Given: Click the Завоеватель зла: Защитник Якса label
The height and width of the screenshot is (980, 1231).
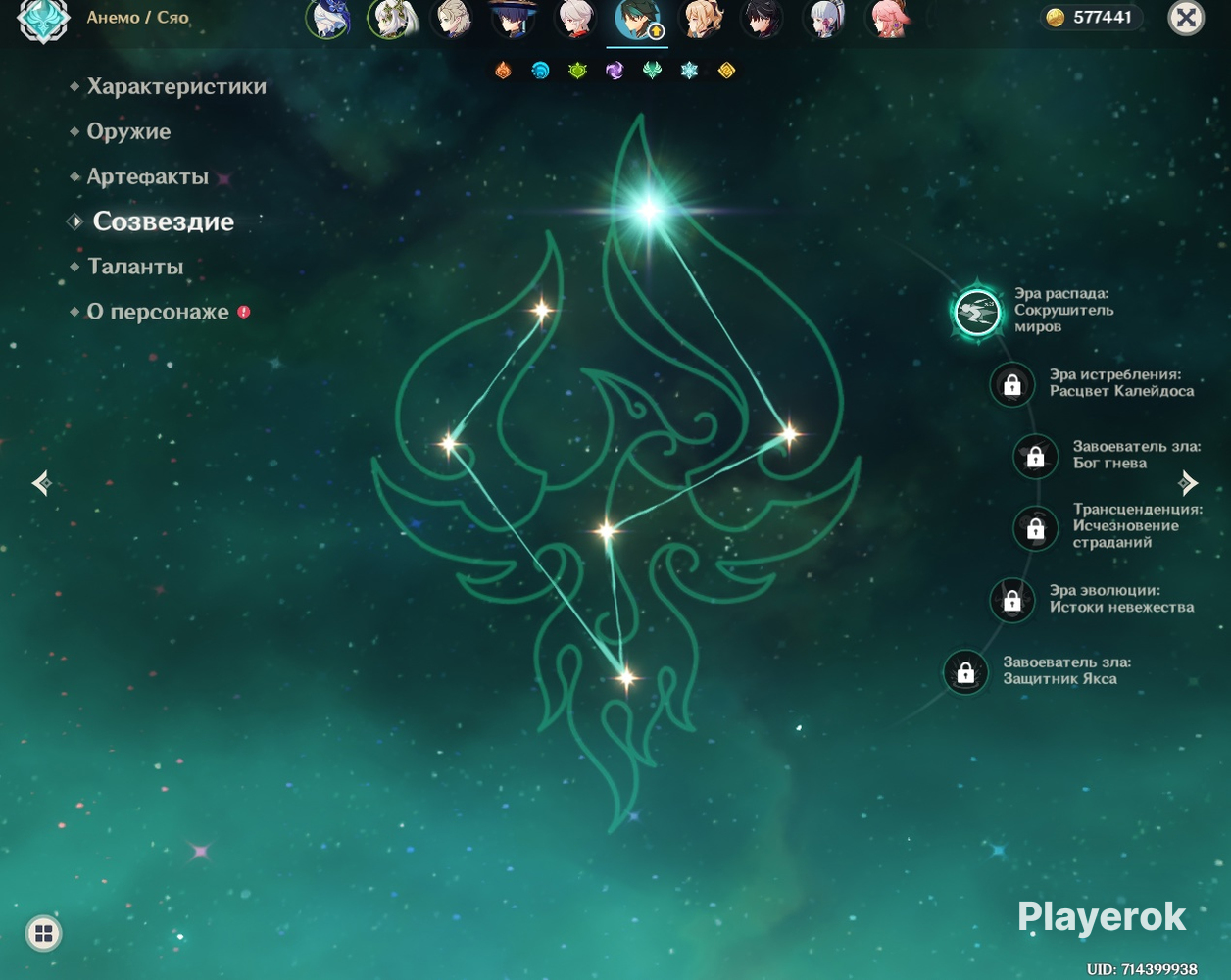Looking at the screenshot, I should click(x=1066, y=670).
